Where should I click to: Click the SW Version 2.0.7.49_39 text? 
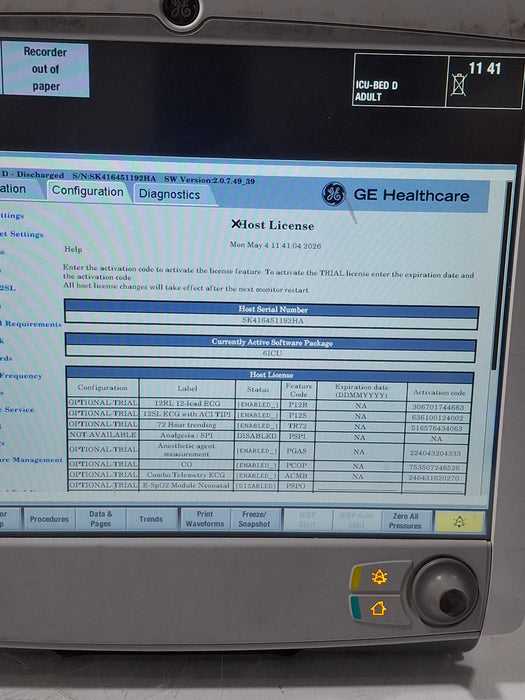(x=209, y=179)
